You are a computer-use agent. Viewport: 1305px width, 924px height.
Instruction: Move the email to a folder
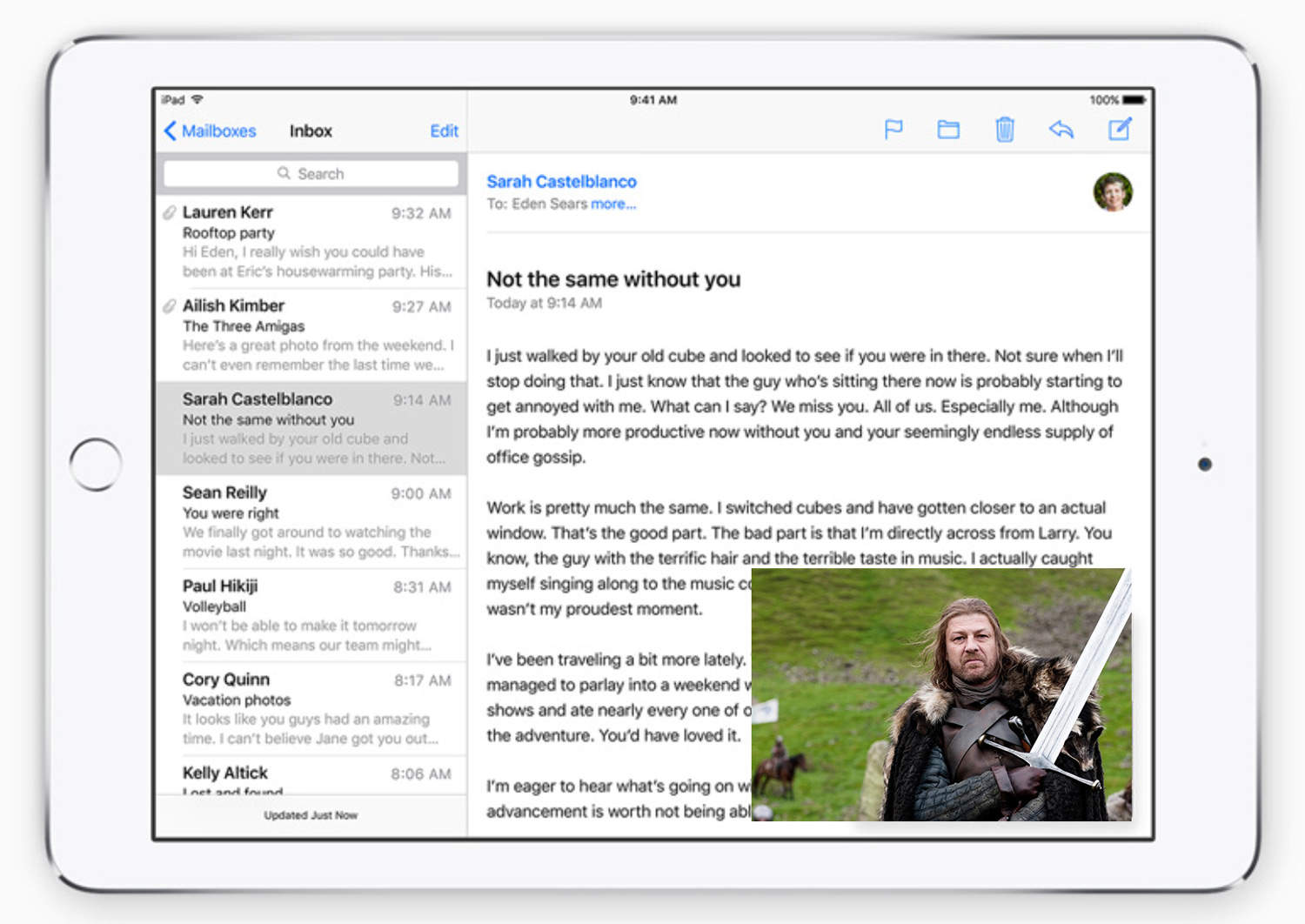(x=948, y=129)
